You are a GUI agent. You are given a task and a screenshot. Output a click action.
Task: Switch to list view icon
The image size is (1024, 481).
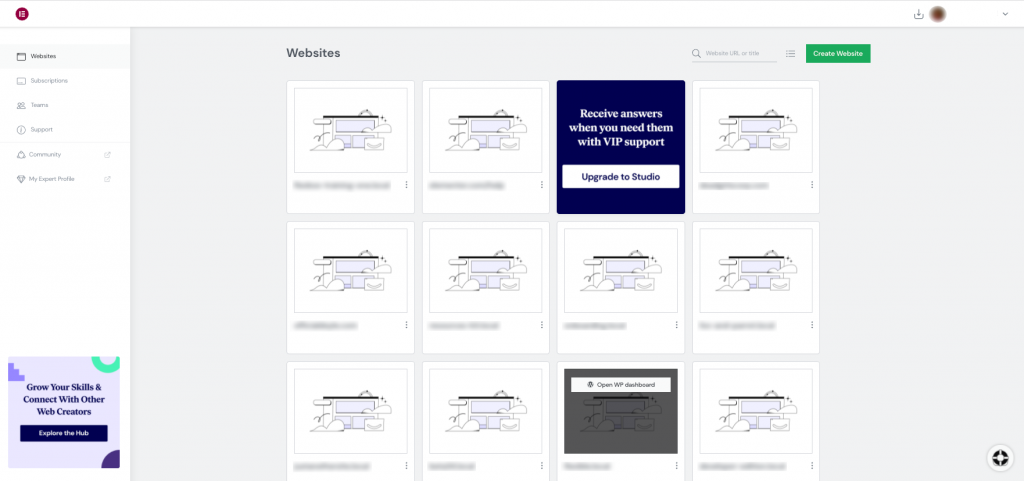coord(790,53)
